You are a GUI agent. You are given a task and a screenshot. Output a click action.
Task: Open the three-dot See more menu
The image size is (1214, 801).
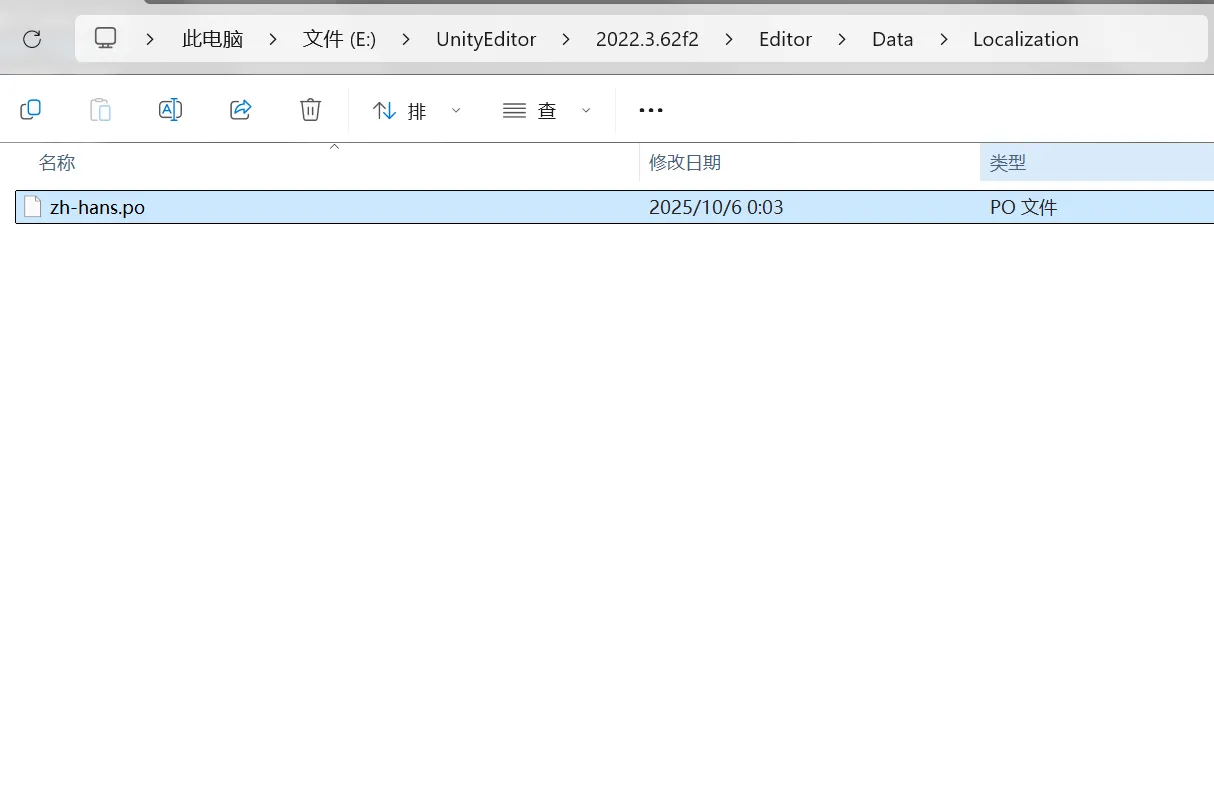coord(651,110)
